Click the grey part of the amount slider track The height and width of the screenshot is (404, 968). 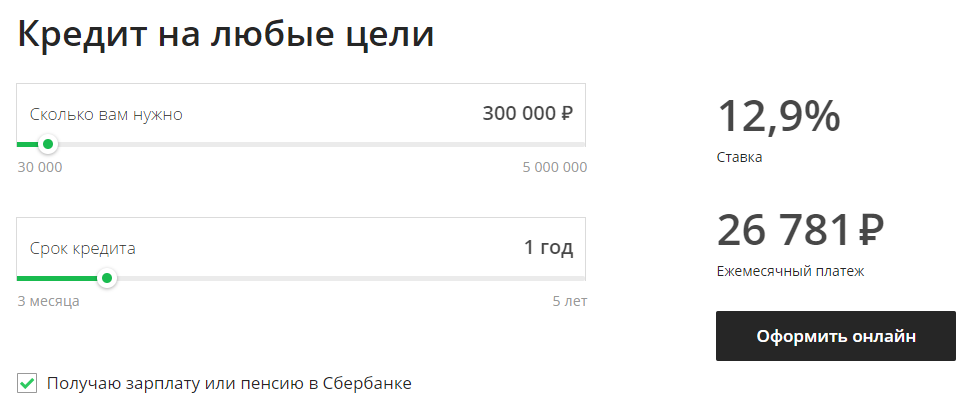pos(320,144)
